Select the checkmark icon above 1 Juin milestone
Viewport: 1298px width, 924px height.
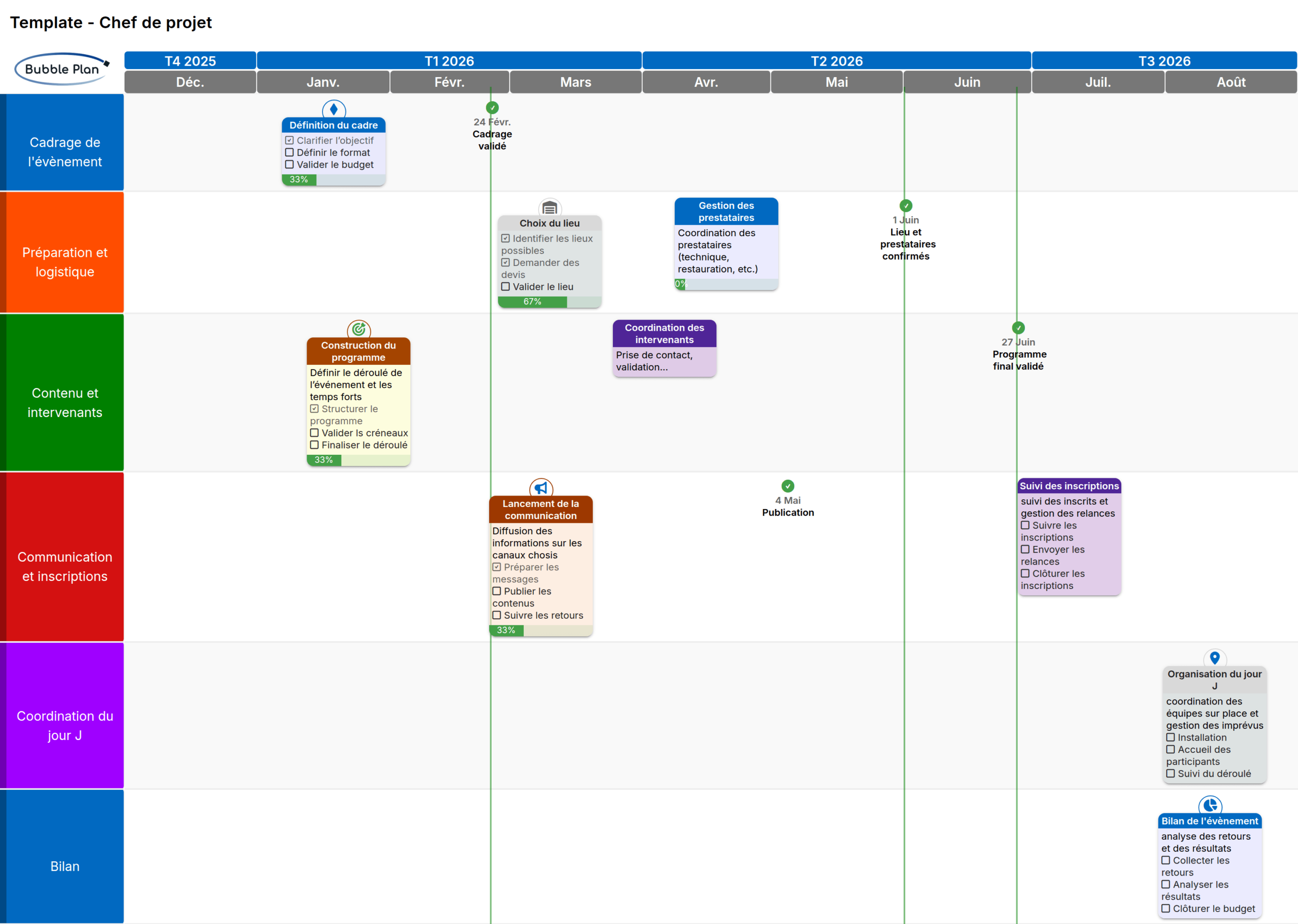click(906, 206)
